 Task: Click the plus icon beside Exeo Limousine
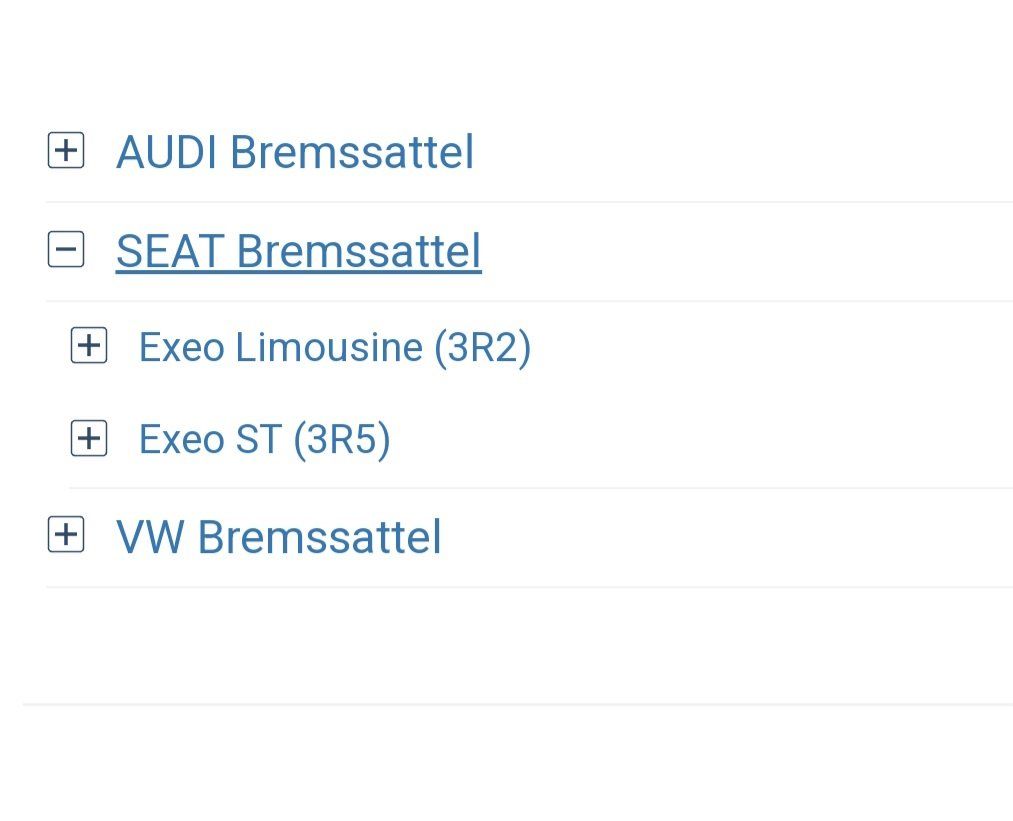point(89,347)
